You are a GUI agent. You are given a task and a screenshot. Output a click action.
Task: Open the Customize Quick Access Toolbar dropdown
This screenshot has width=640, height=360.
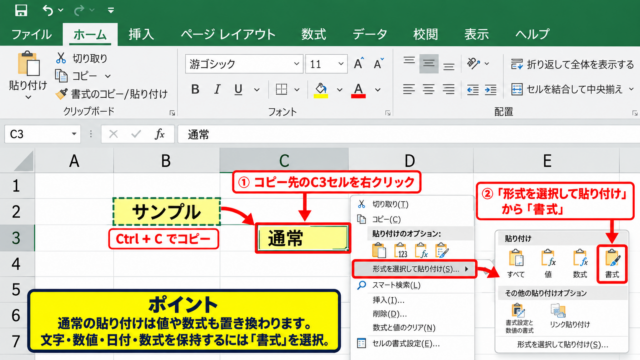(111, 11)
